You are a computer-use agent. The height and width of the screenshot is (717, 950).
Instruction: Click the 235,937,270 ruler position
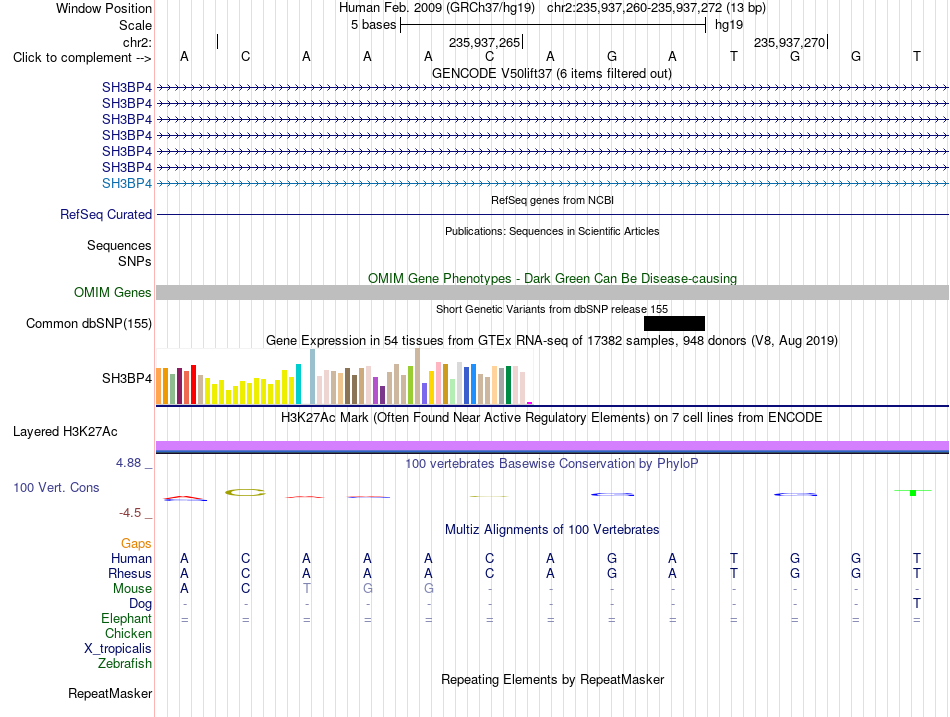[789, 42]
